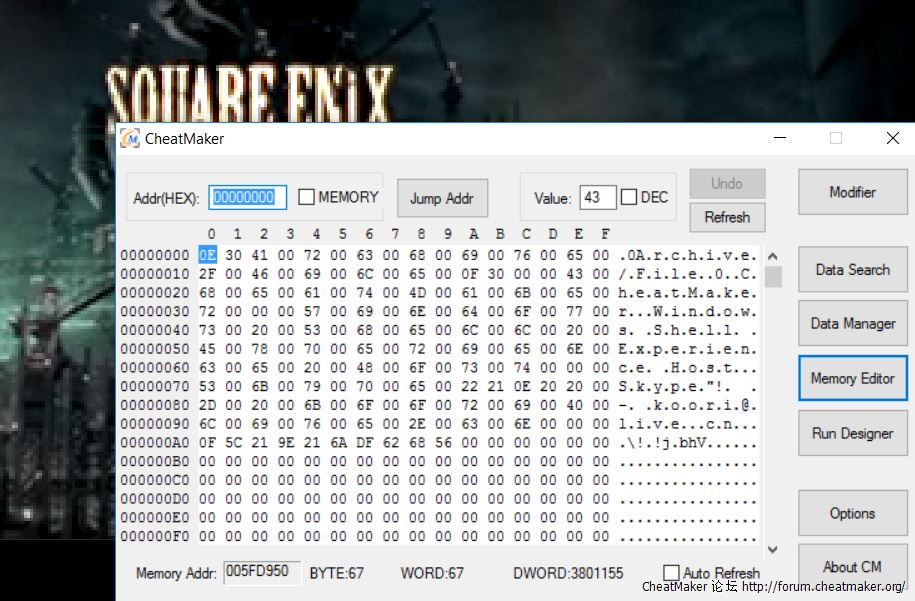Viewport: 915px width, 601px height.
Task: Enable the MEMORY checkbox
Action: 307,198
